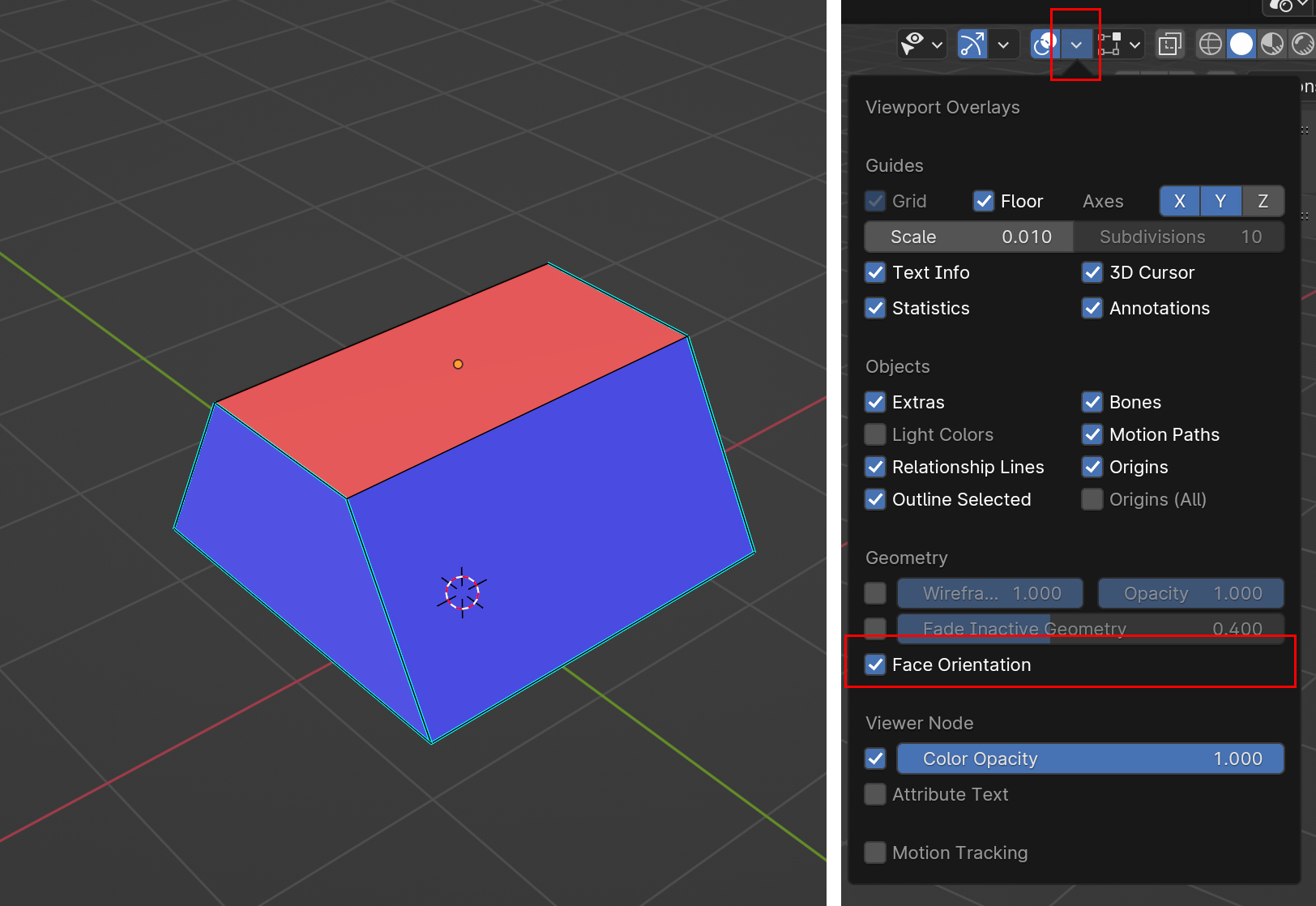Viewport: 1316px width, 906px height.
Task: Uncheck the Face Orientation checkbox
Action: pos(875,665)
